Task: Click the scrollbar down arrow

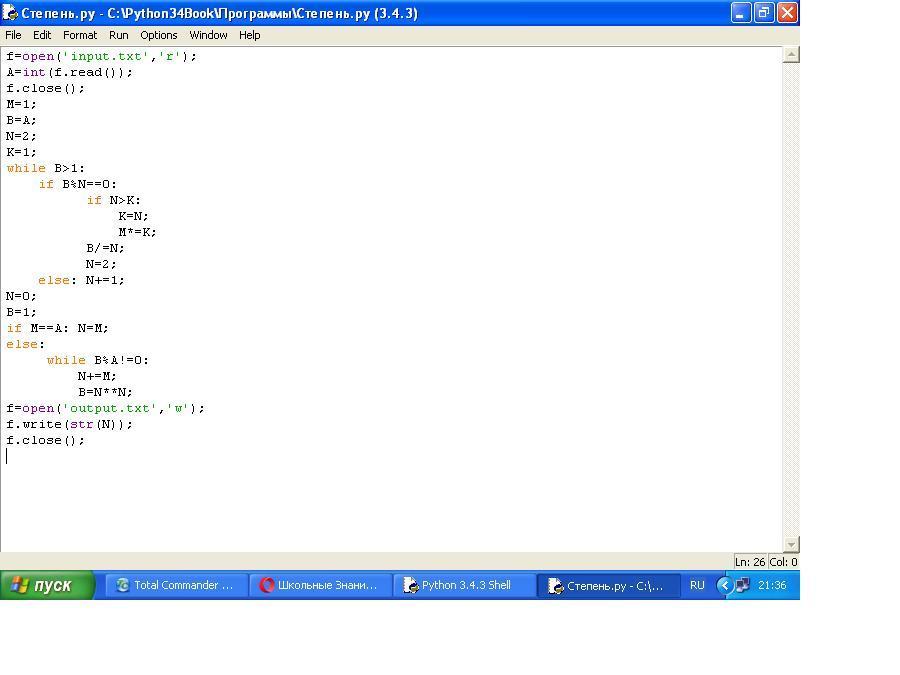Action: tap(791, 544)
